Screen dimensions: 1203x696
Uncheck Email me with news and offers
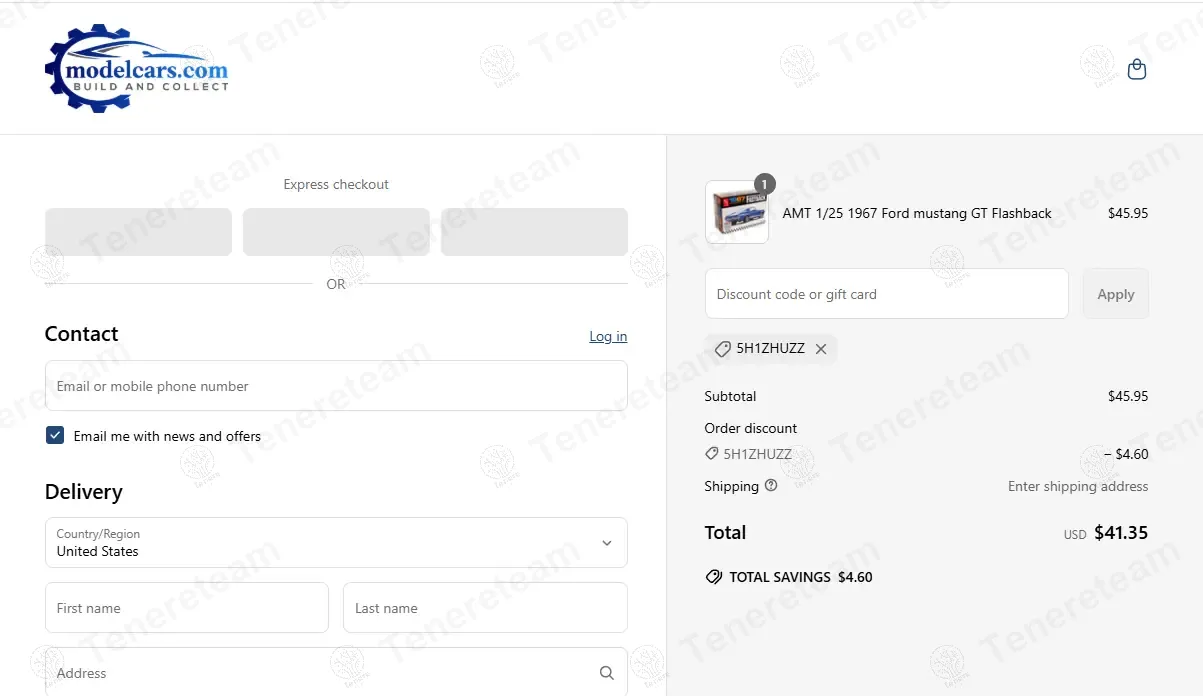(55, 435)
